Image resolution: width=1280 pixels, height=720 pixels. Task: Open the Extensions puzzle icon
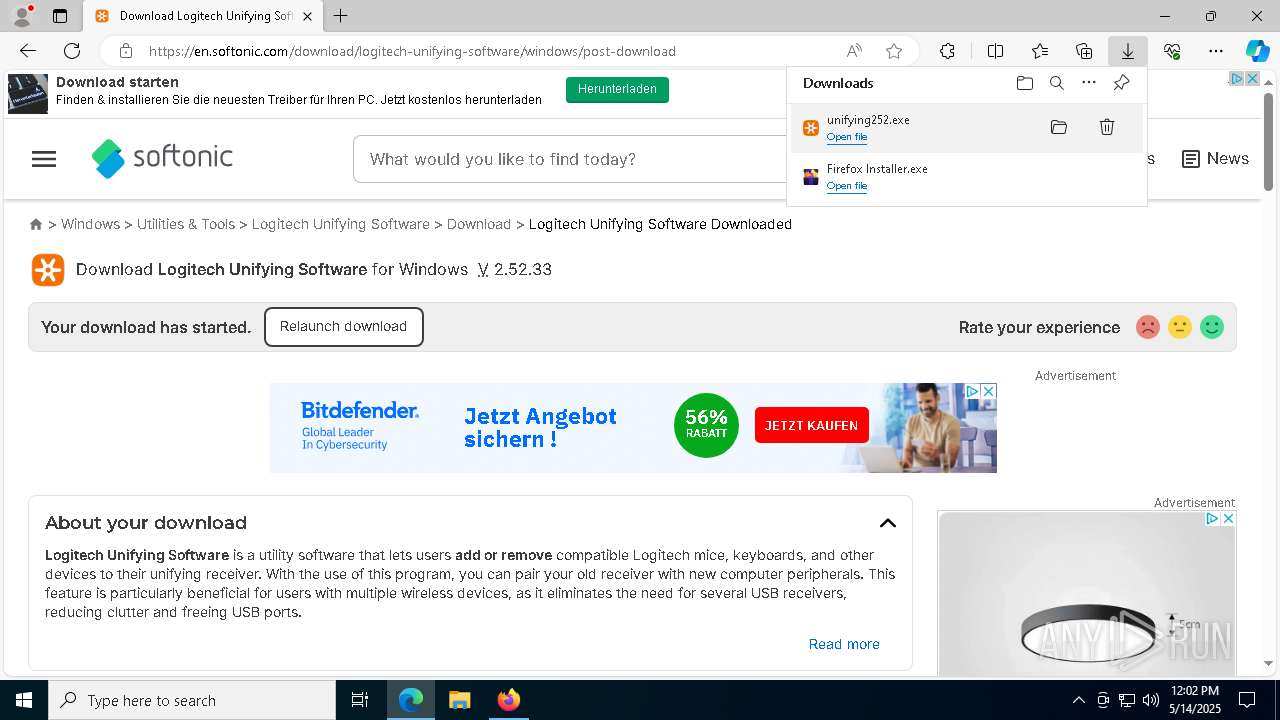coord(947,51)
